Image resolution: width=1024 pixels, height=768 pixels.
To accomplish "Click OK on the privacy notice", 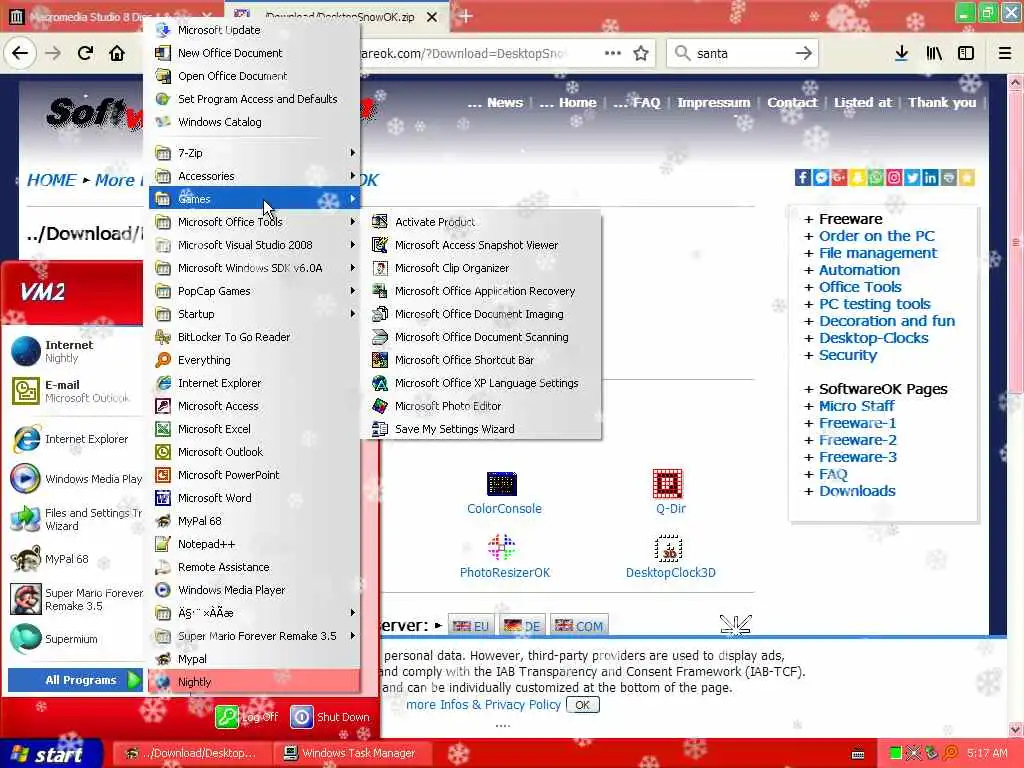I will pyautogui.click(x=583, y=705).
